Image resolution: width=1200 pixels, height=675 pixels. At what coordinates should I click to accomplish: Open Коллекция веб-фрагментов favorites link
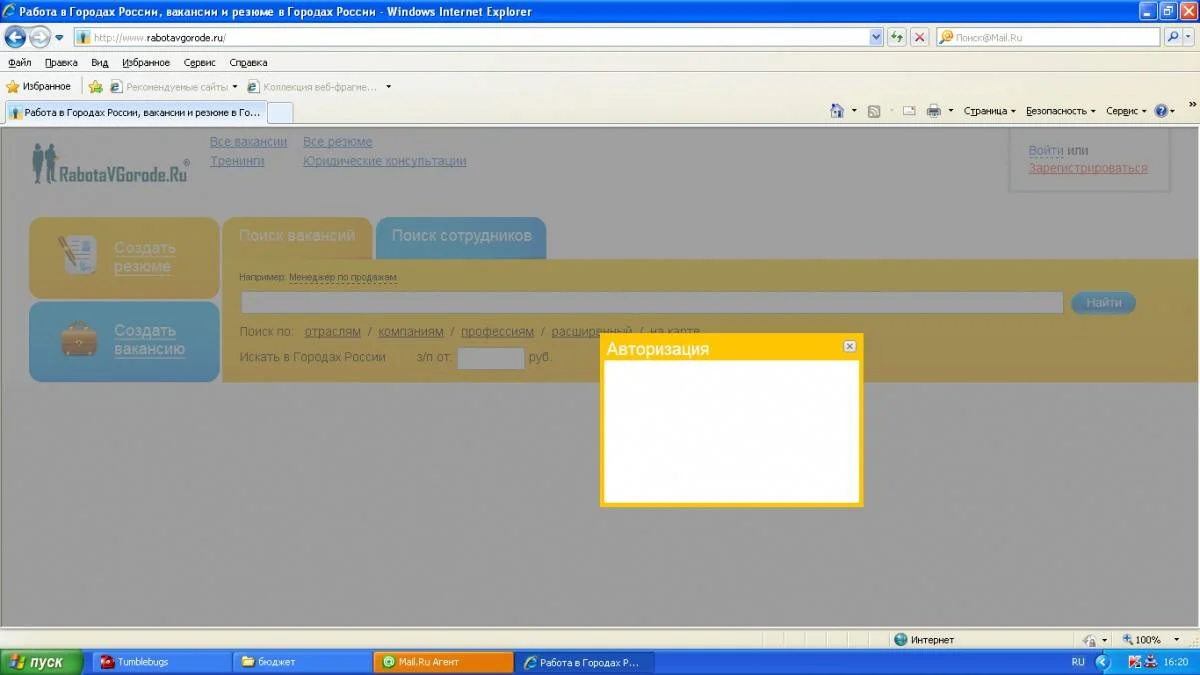pyautogui.click(x=318, y=86)
